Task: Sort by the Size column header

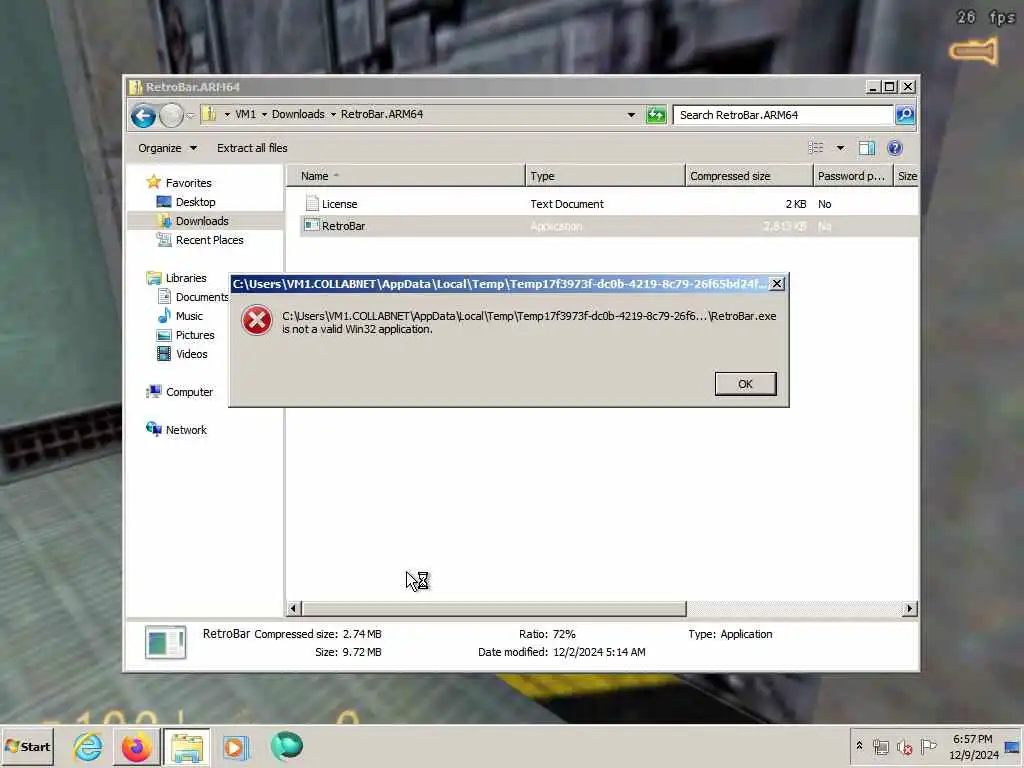Action: click(906, 176)
